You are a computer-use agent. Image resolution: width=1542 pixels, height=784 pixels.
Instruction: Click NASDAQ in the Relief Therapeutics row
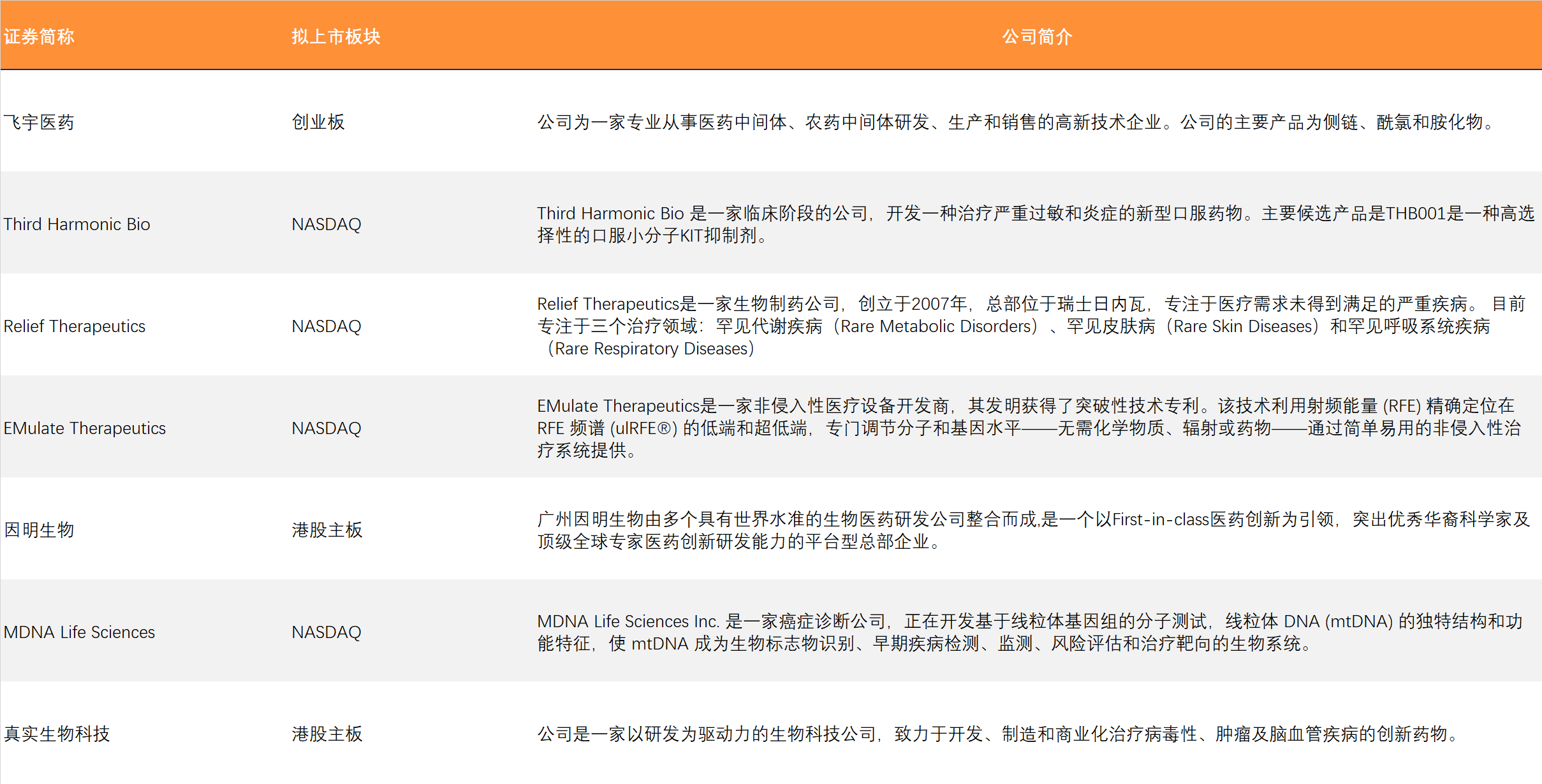327,326
